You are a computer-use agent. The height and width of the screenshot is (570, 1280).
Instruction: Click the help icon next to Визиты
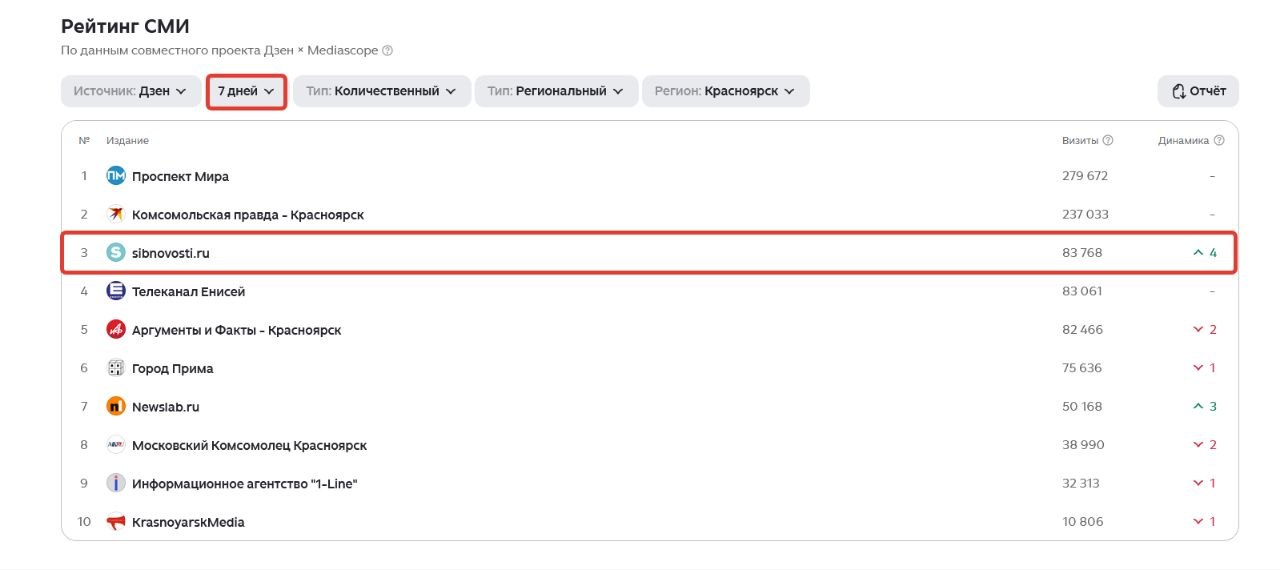[x=1108, y=141]
